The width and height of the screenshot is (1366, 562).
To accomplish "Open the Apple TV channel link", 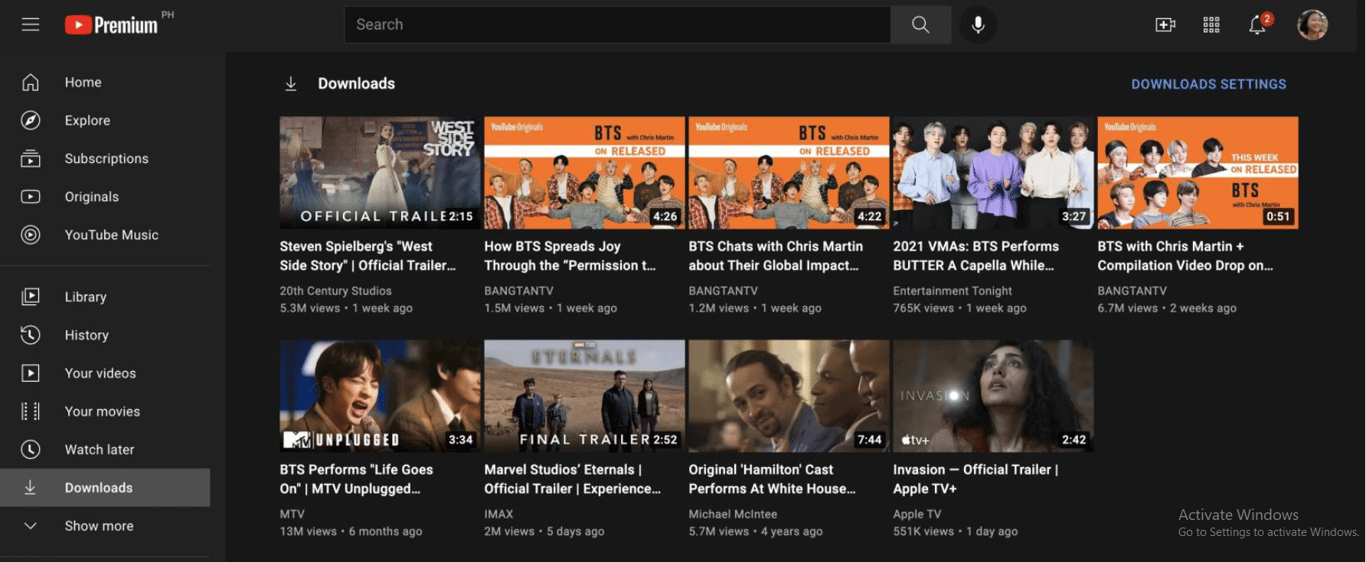I will coord(917,514).
